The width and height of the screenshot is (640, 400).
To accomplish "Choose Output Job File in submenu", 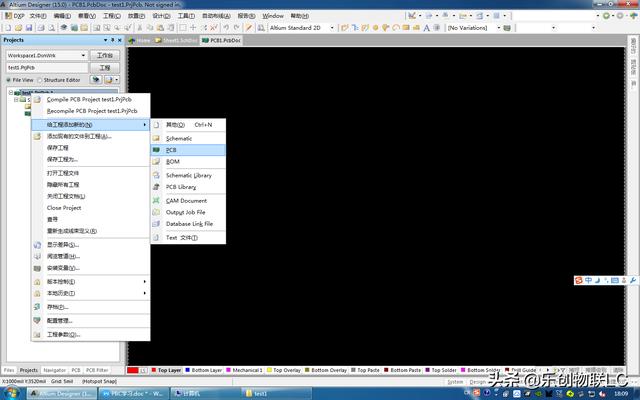I will pyautogui.click(x=188, y=212).
